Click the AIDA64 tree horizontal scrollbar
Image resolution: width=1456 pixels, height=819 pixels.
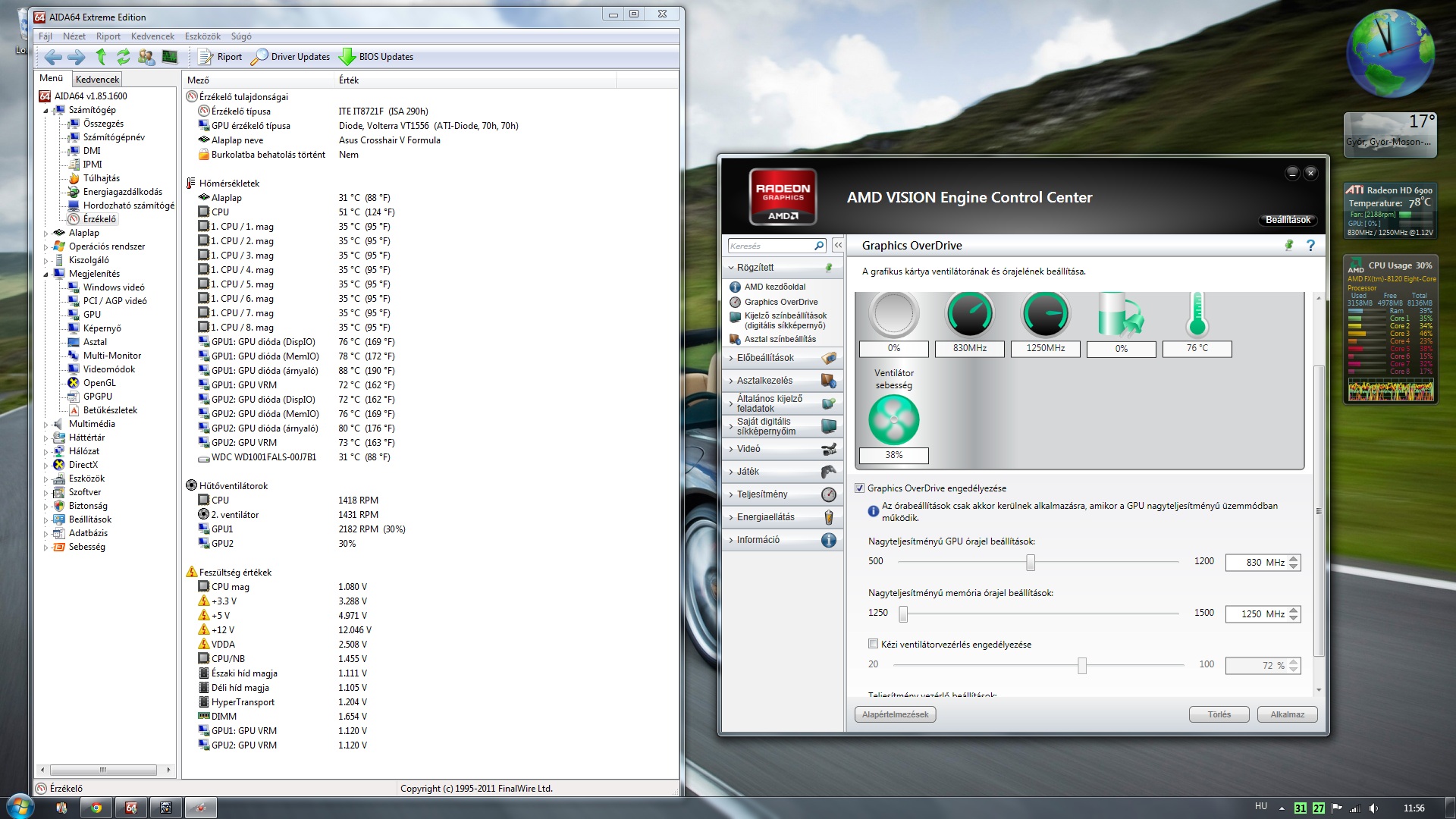[x=105, y=770]
